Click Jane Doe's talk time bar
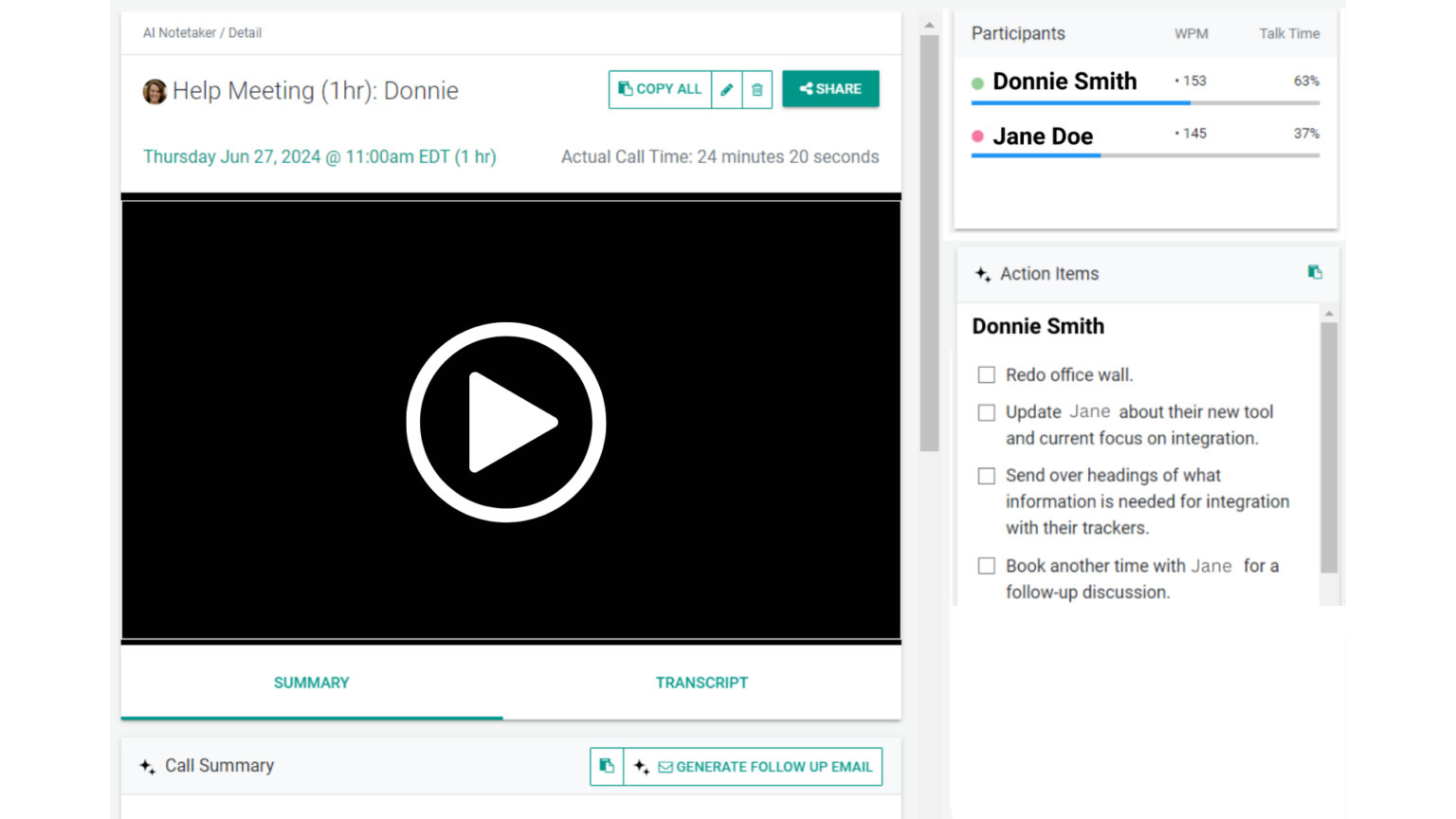The width and height of the screenshot is (1456, 819). pos(1145,155)
